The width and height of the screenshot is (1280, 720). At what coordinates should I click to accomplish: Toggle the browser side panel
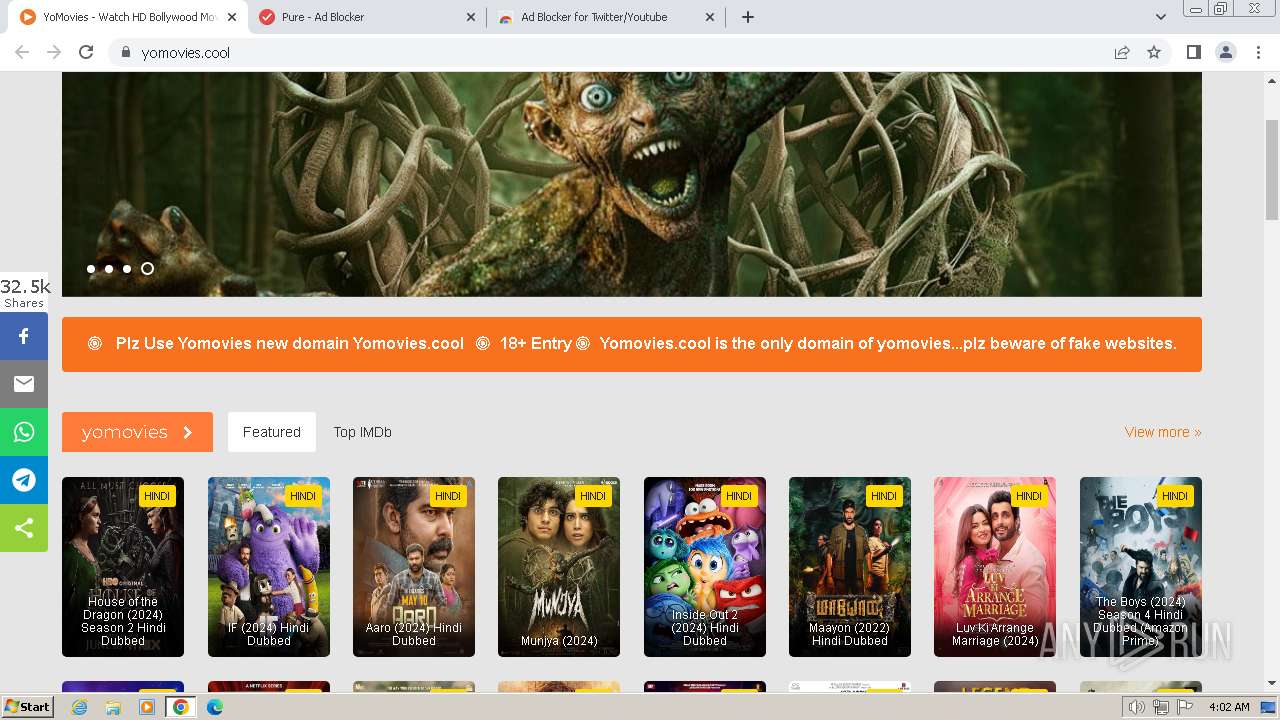[1193, 52]
